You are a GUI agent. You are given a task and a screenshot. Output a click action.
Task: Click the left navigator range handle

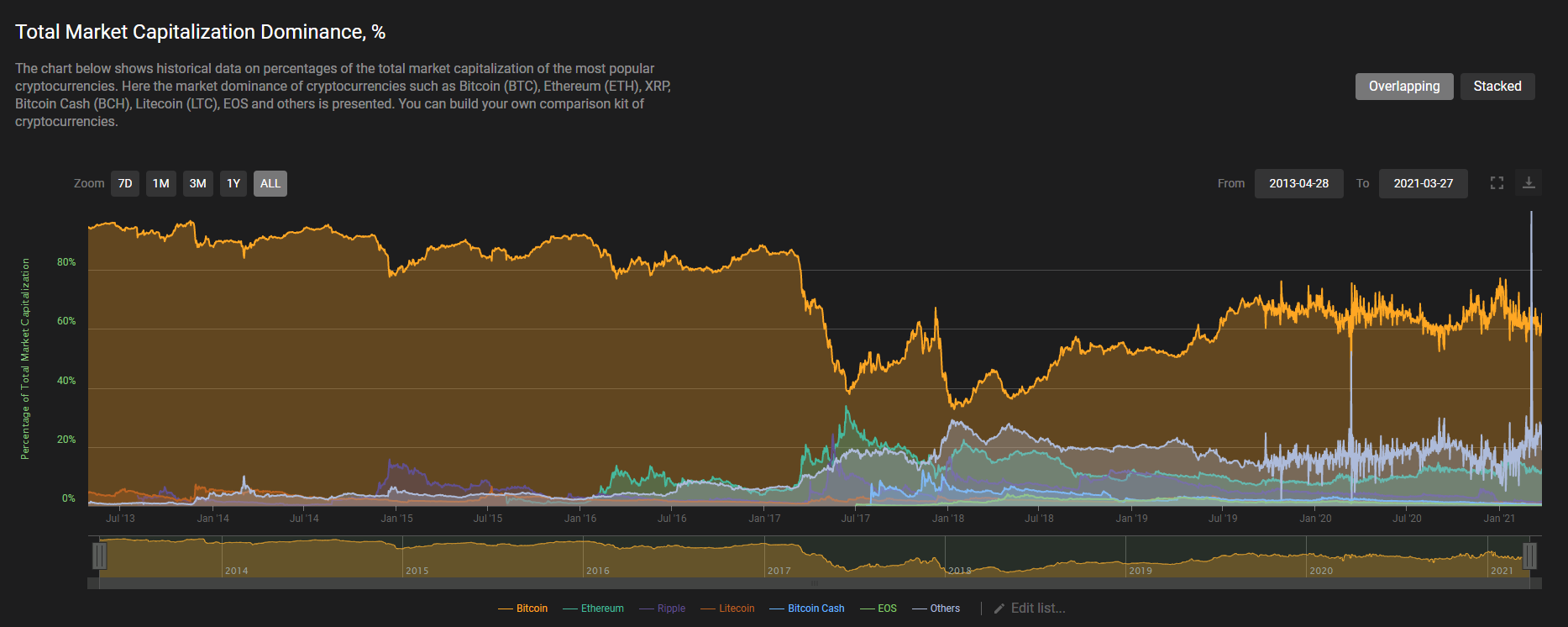(100, 556)
